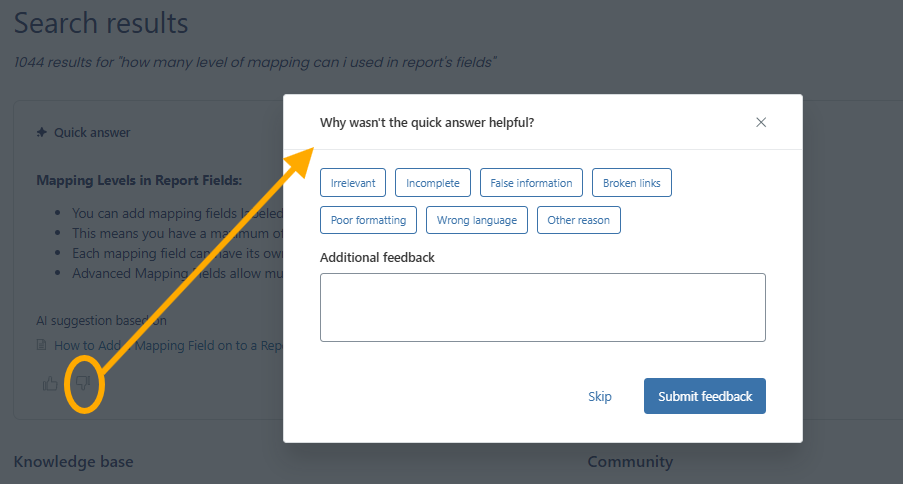Image resolution: width=903 pixels, height=484 pixels.
Task: Click the thumbs down icon
Action: (x=83, y=382)
